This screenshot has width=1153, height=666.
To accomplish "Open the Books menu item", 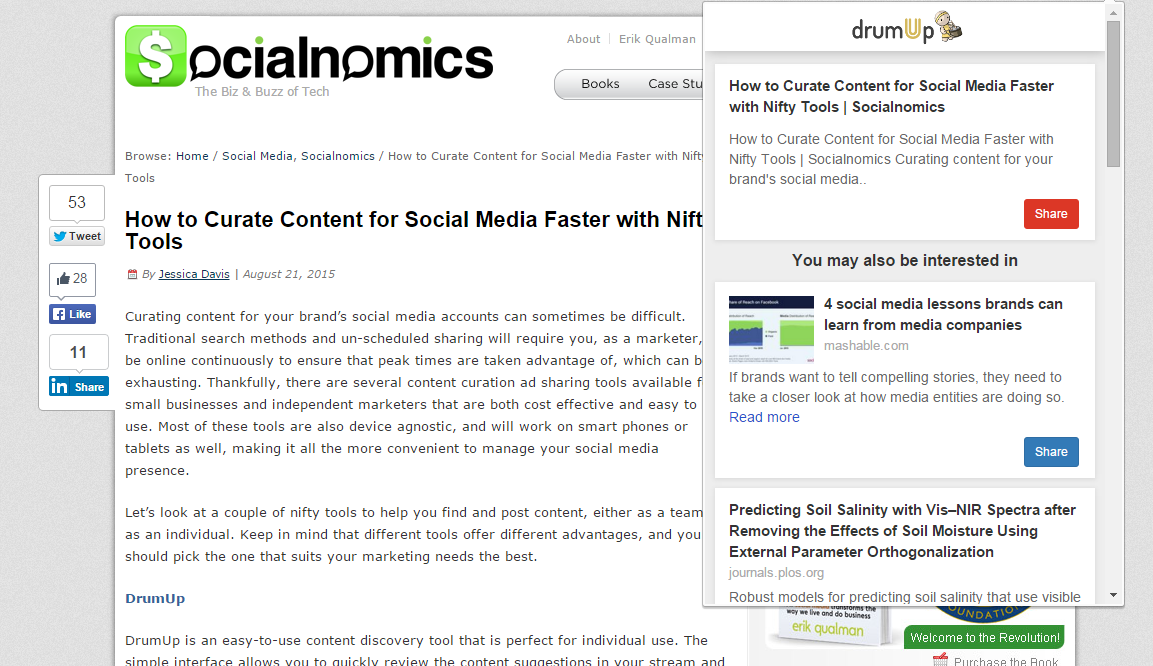I will pyautogui.click(x=600, y=84).
